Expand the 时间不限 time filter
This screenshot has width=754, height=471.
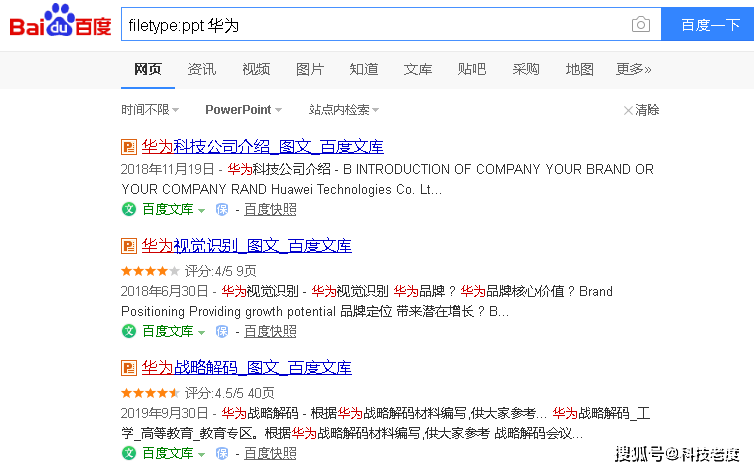tap(150, 110)
